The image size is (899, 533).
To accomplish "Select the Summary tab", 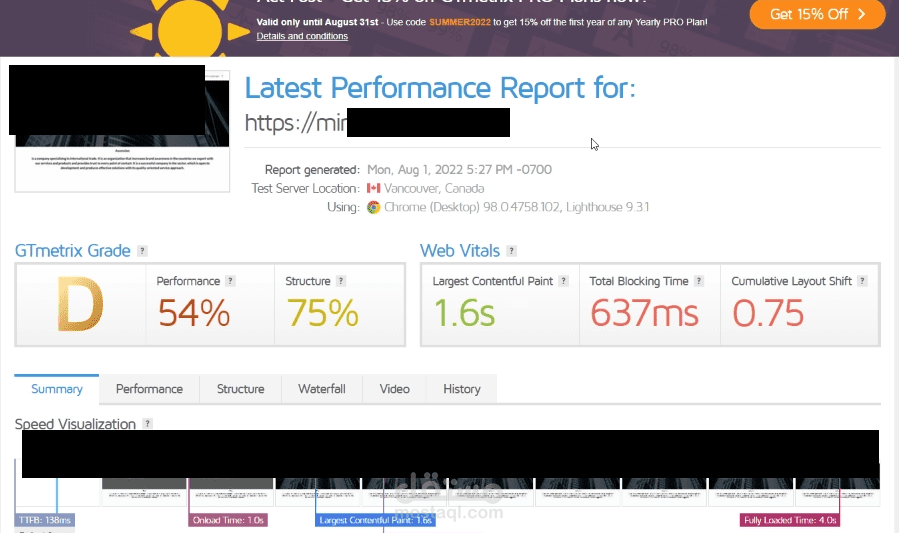I will click(57, 389).
